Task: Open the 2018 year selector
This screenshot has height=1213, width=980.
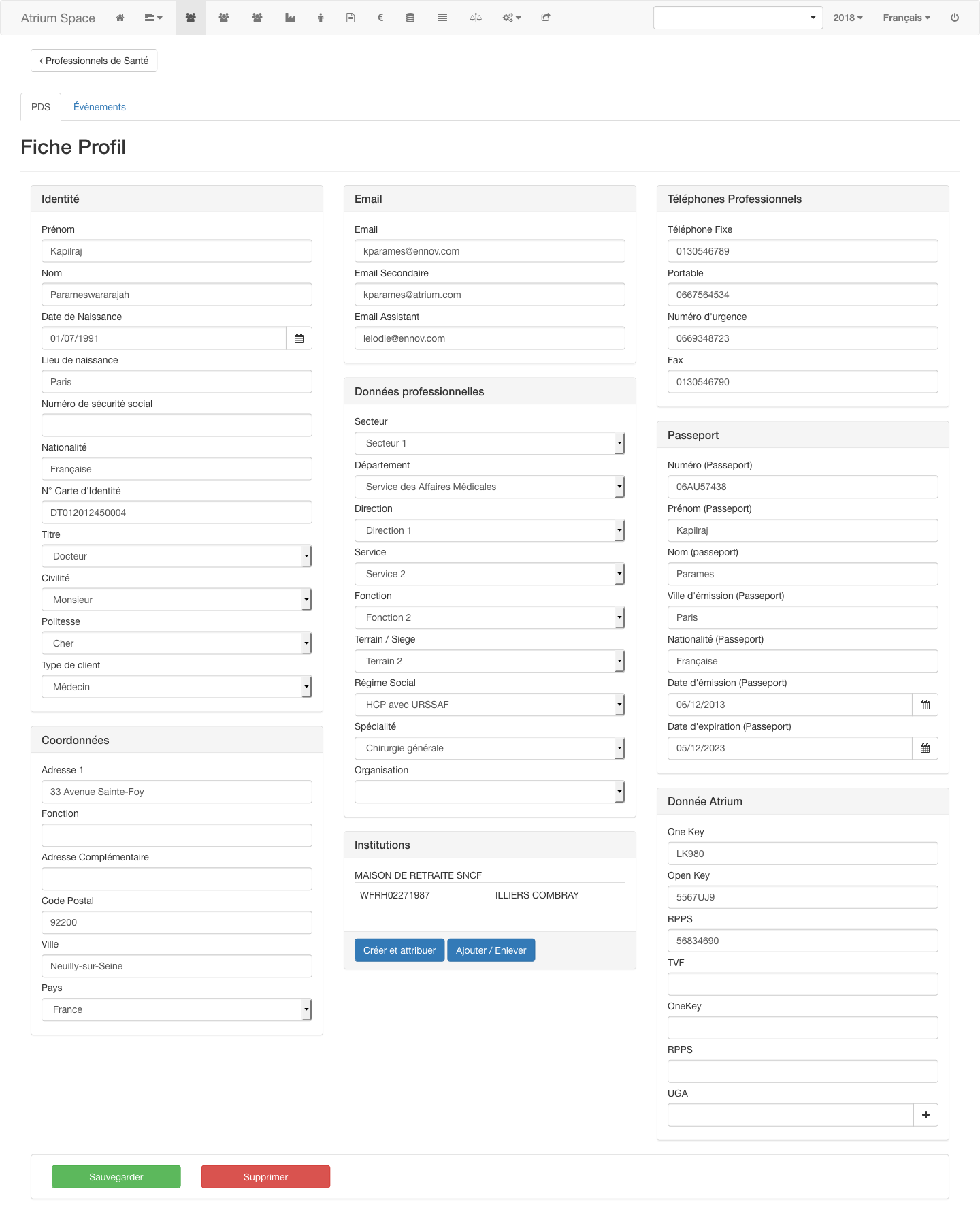Action: [847, 18]
